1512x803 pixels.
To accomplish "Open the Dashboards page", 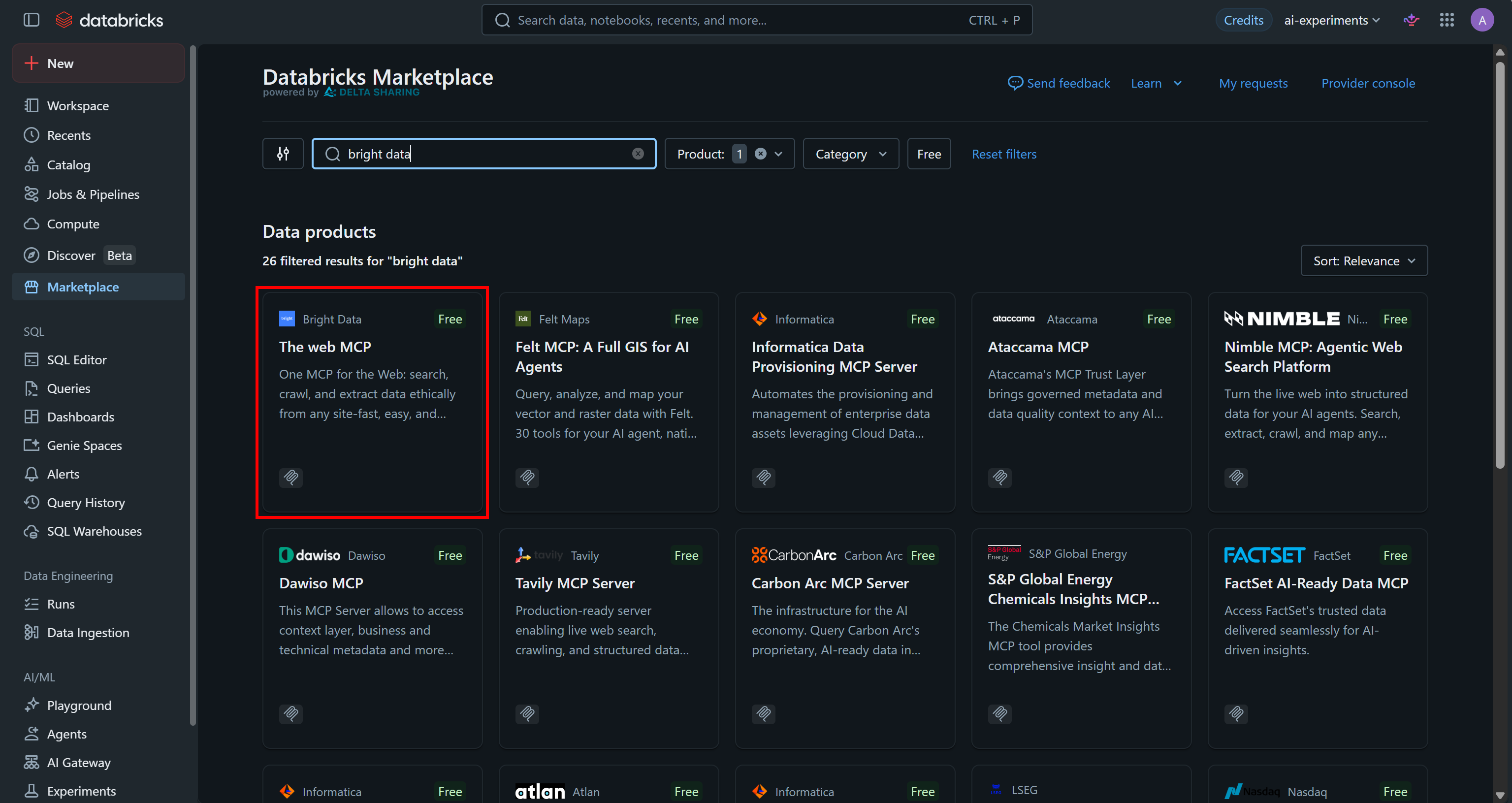I will [x=98, y=417].
